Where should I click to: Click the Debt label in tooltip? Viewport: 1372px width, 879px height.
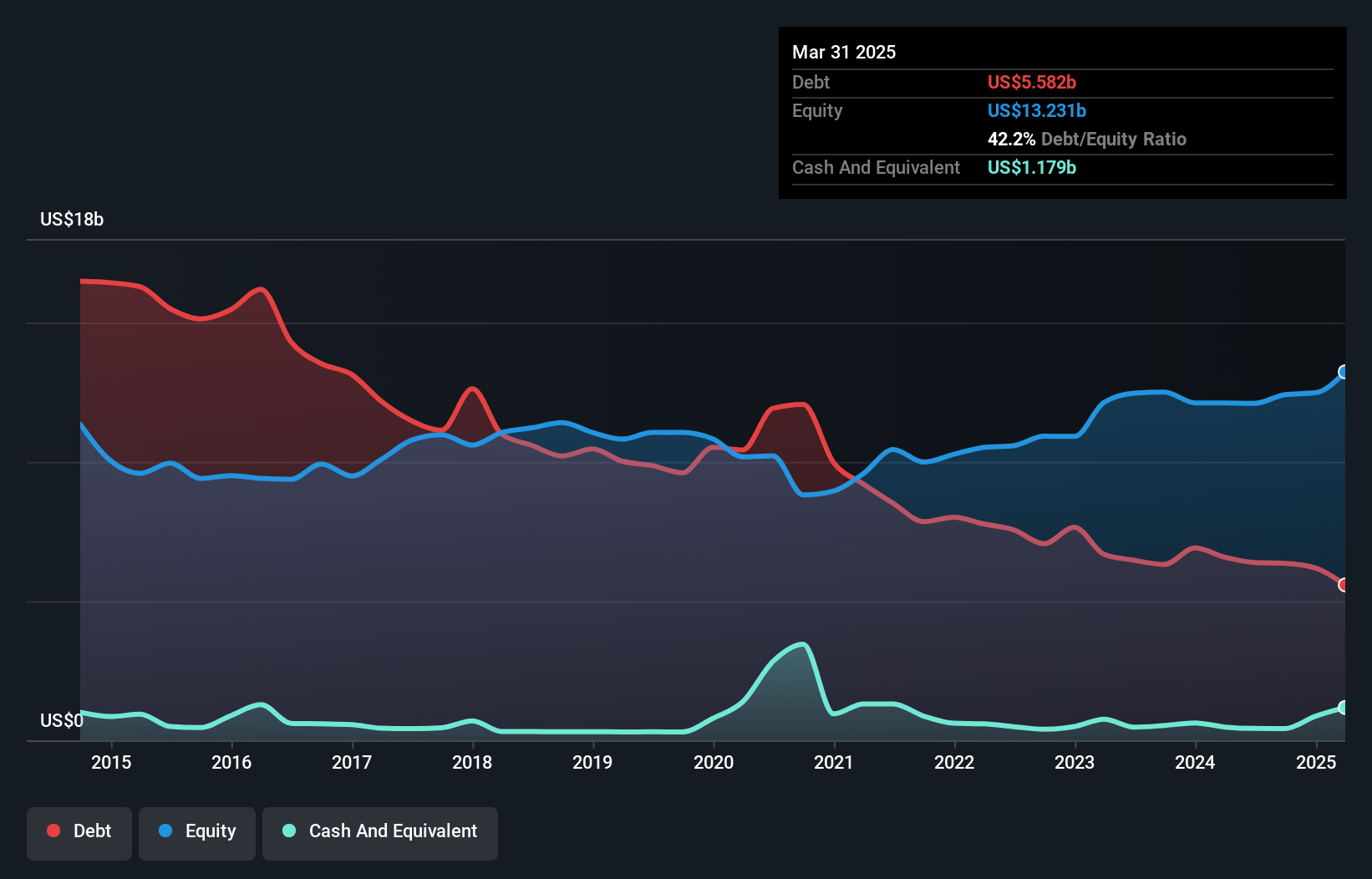click(810, 82)
